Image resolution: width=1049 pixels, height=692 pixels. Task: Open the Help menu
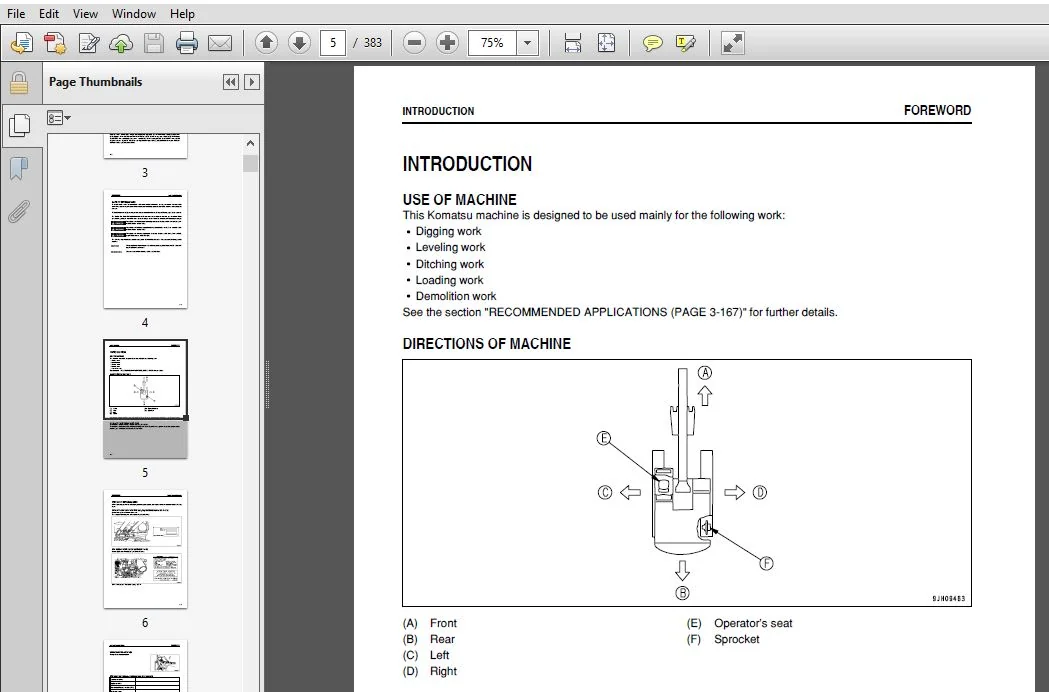click(182, 13)
